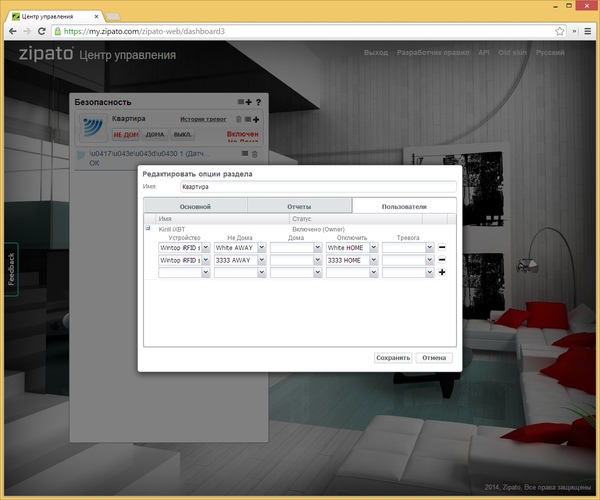This screenshot has width=600, height=500.
Task: Switch to the Основной tab
Action: (195, 206)
